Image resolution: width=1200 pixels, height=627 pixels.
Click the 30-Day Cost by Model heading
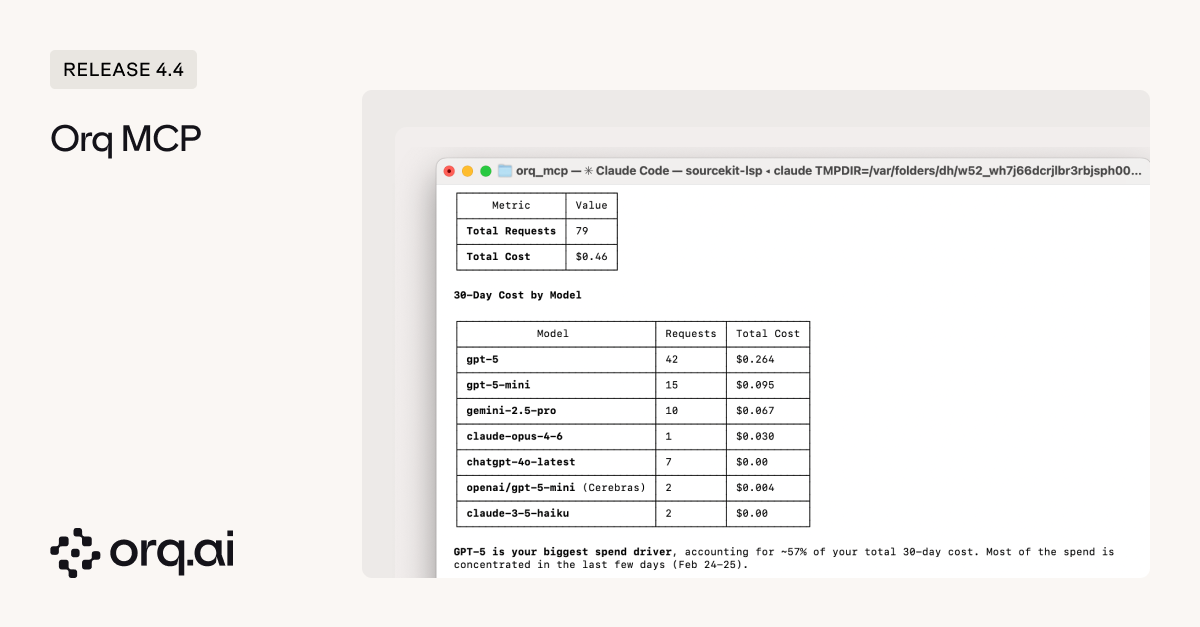[x=517, y=295]
